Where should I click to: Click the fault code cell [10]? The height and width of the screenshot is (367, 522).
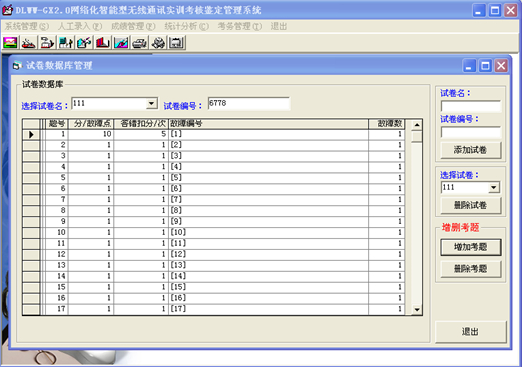(269, 233)
